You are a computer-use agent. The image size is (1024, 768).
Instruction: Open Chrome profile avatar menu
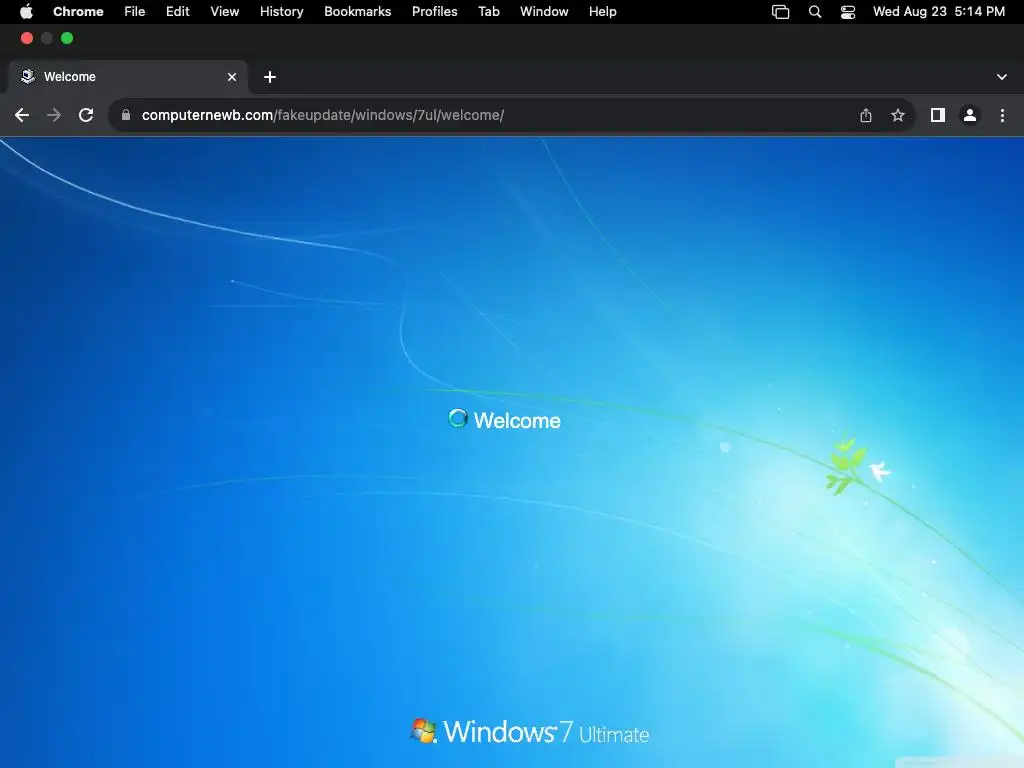tap(970, 116)
